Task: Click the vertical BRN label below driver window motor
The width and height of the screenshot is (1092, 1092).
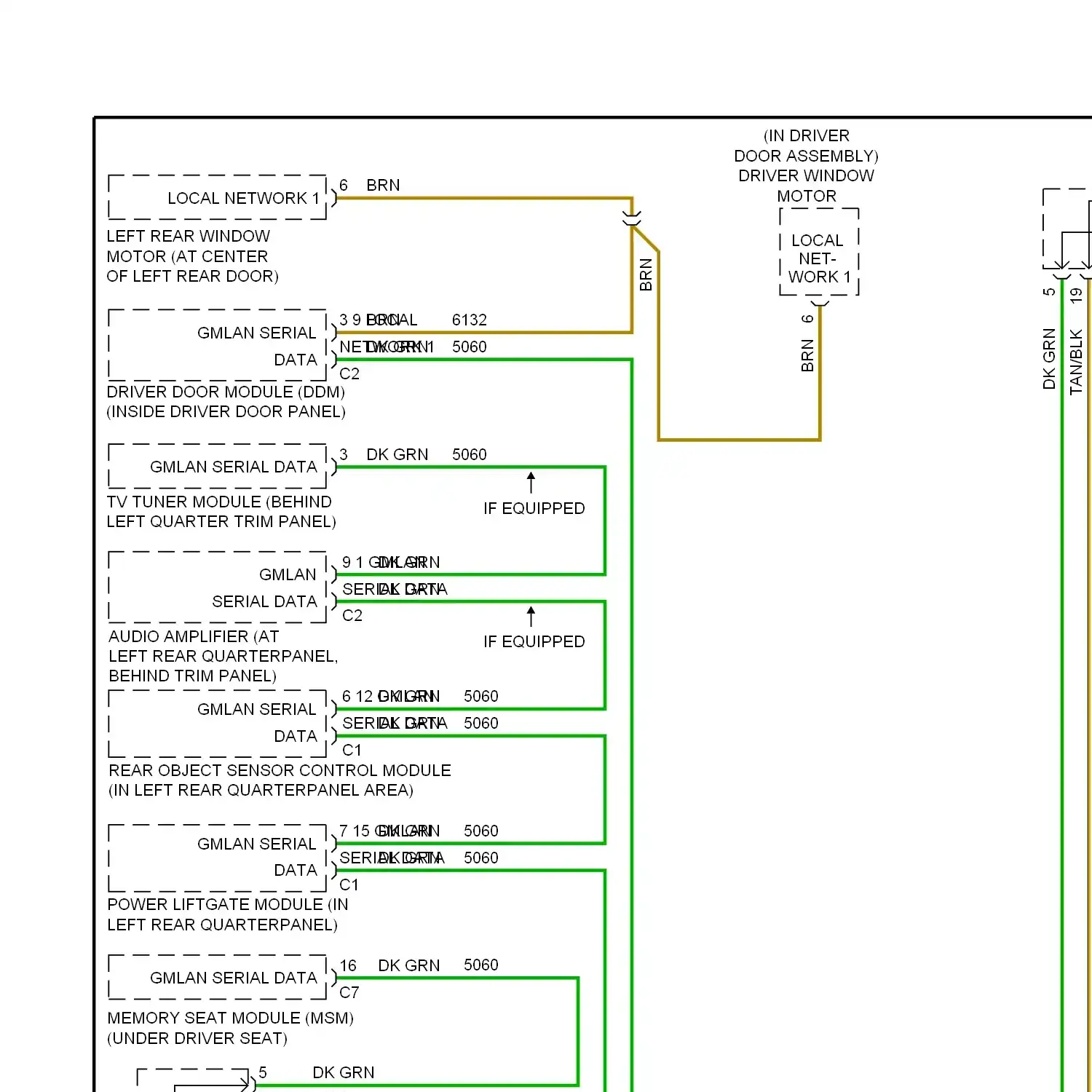Action: click(807, 355)
